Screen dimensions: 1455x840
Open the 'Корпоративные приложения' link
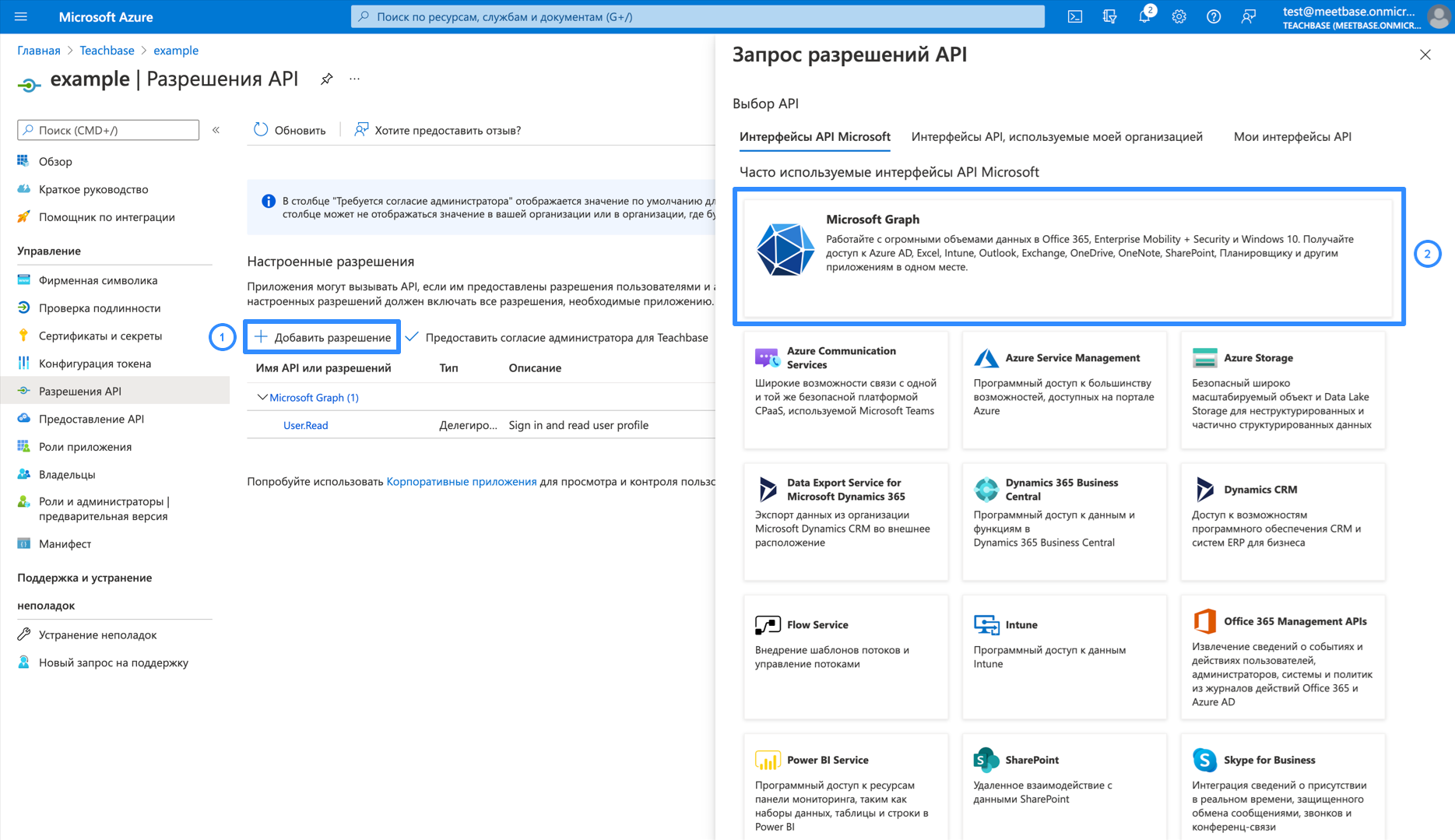(462, 481)
